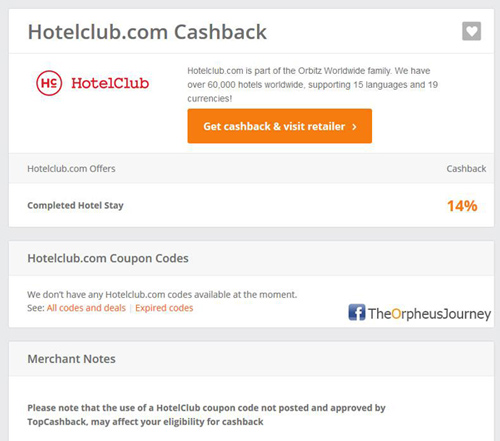Click the Merchant Notes section header
The image size is (500, 441).
click(x=71, y=359)
